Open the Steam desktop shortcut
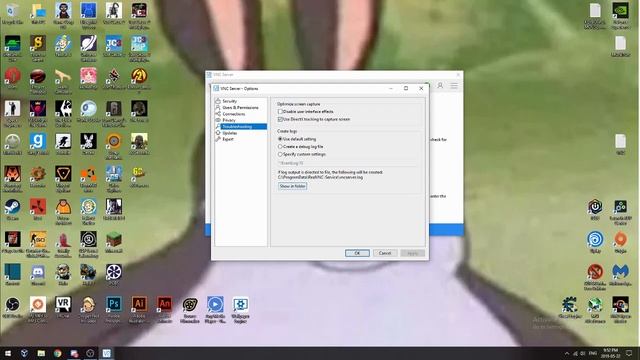640x360 pixels. [12, 210]
